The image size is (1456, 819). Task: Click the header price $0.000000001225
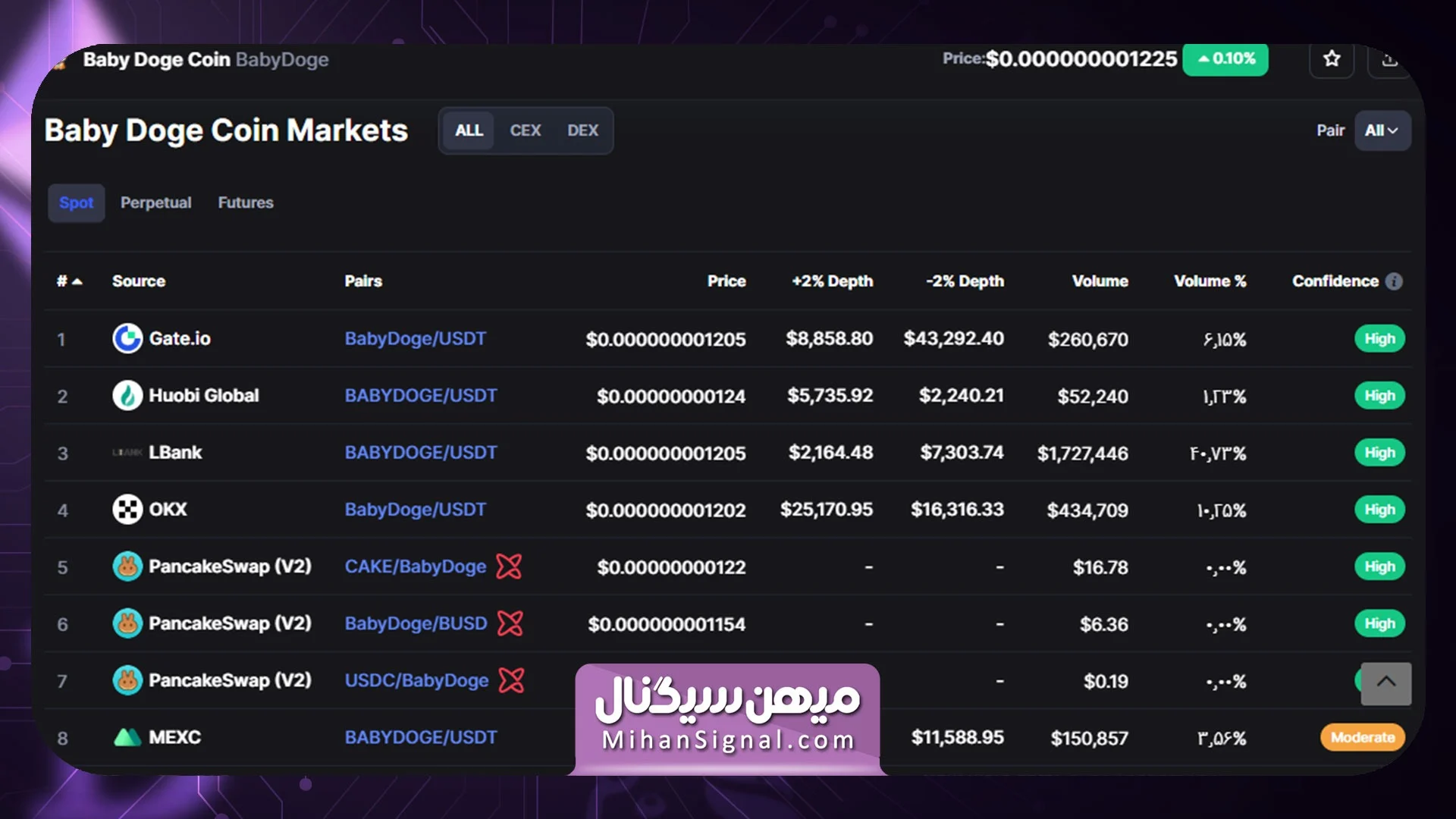(x=1081, y=59)
